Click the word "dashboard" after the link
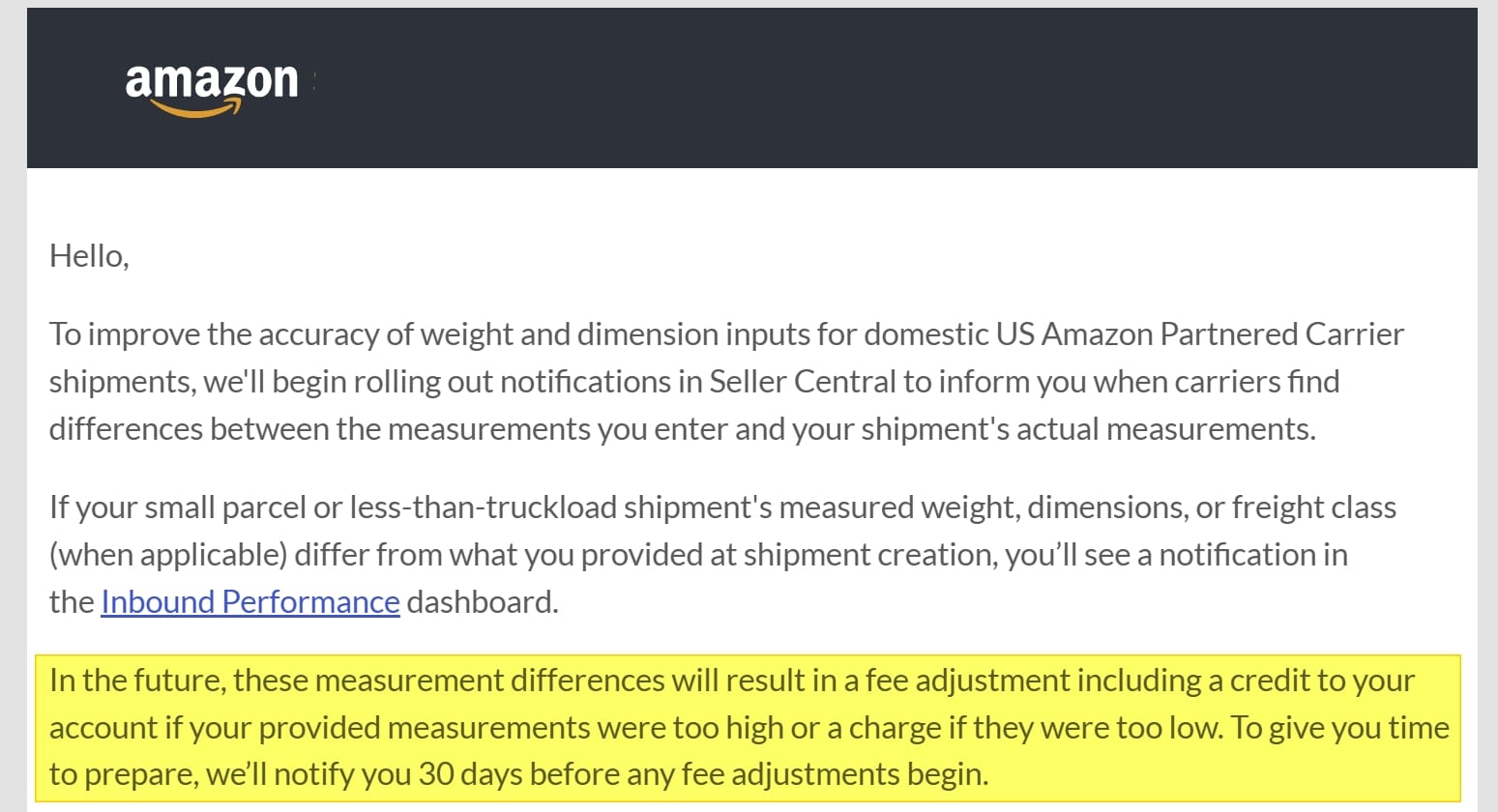This screenshot has width=1498, height=812. tap(481, 601)
